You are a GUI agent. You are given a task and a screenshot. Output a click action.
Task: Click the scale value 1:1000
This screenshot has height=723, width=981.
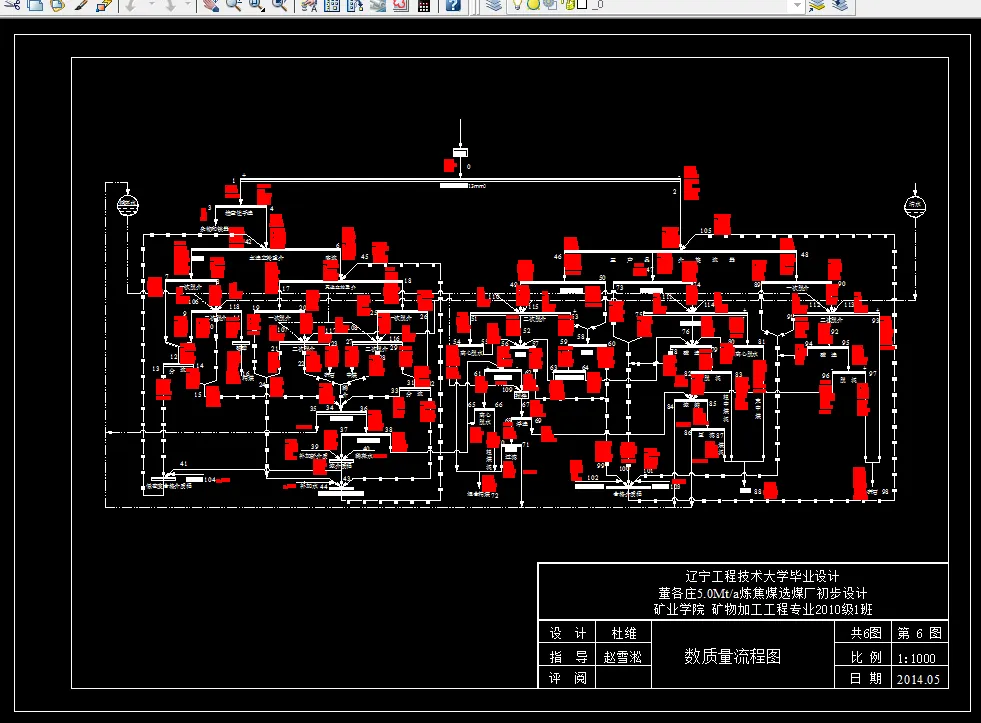pyautogui.click(x=917, y=658)
